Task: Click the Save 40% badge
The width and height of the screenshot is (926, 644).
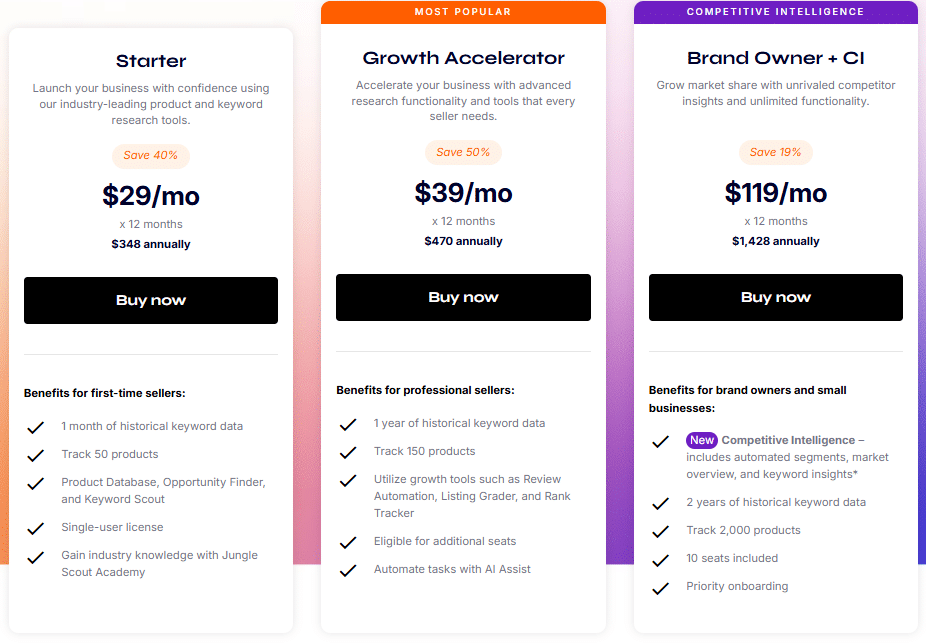Action: [151, 156]
